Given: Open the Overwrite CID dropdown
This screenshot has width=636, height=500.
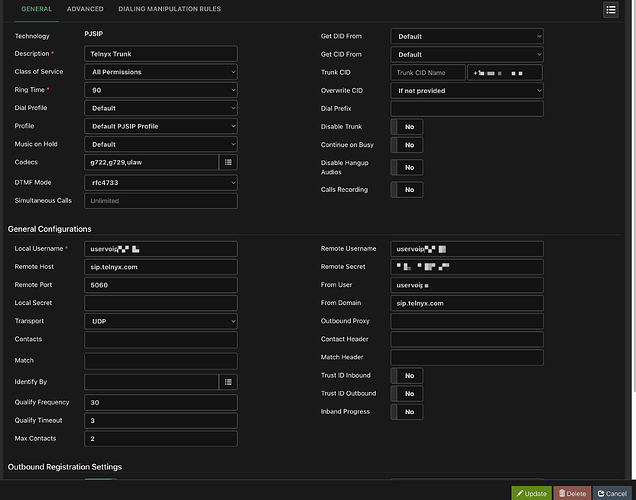Looking at the screenshot, I should [467, 91].
